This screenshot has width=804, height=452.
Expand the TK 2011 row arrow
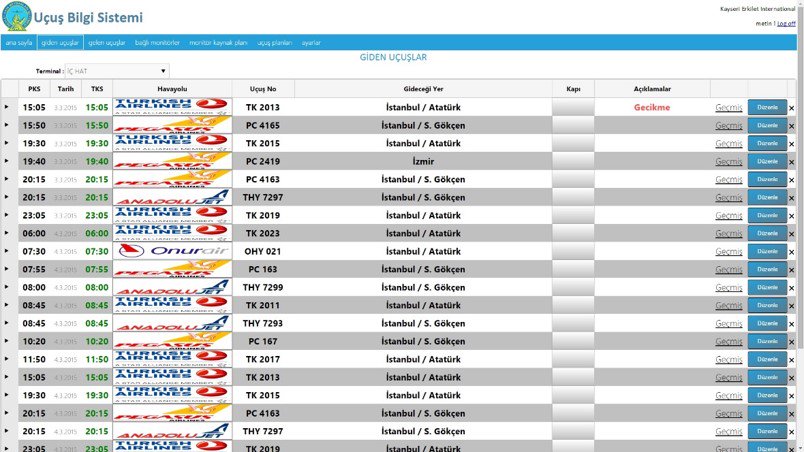click(7, 304)
